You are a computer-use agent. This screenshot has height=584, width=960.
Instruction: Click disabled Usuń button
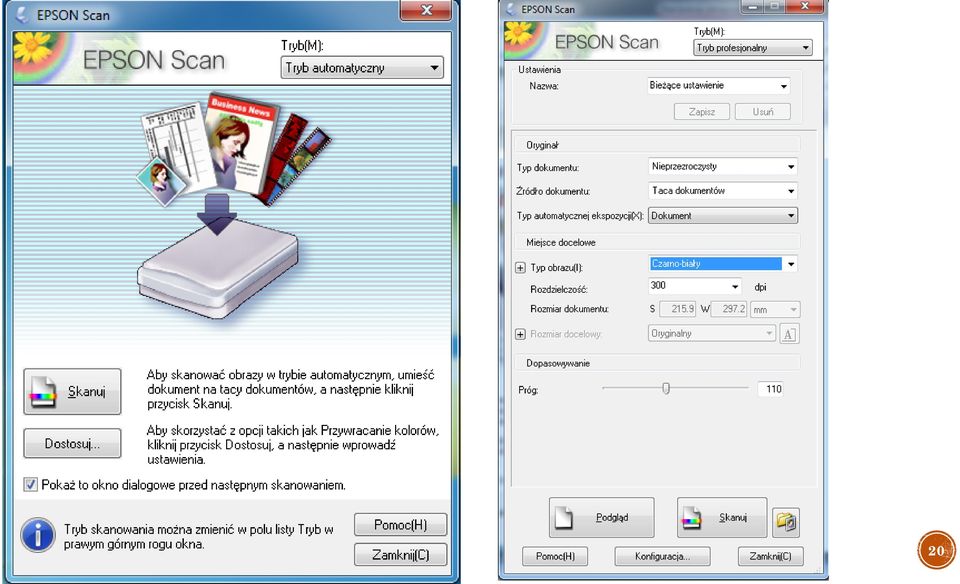point(763,111)
